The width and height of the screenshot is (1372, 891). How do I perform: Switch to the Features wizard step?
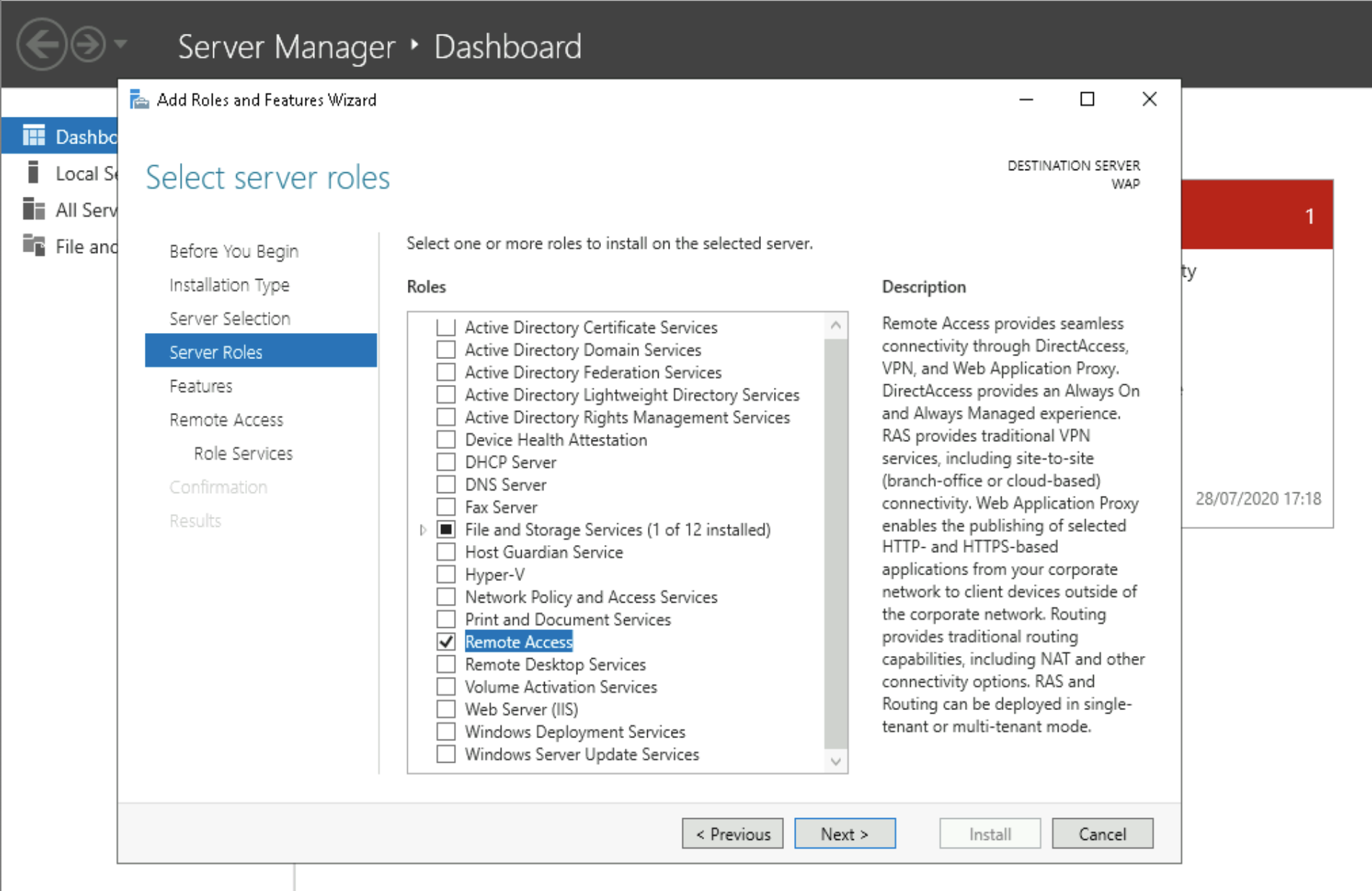pyautogui.click(x=201, y=386)
